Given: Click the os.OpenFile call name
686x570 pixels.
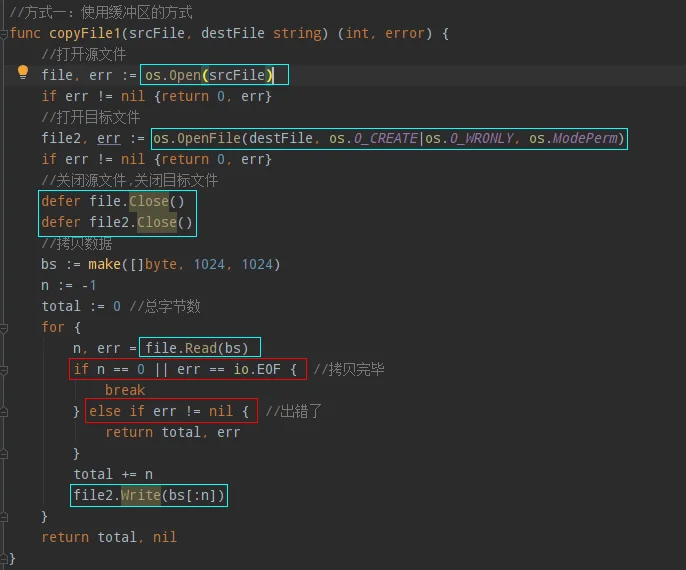Looking at the screenshot, I should click(x=197, y=138).
